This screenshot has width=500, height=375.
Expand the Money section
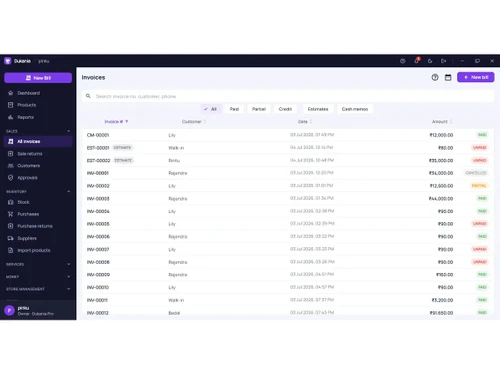[38, 277]
